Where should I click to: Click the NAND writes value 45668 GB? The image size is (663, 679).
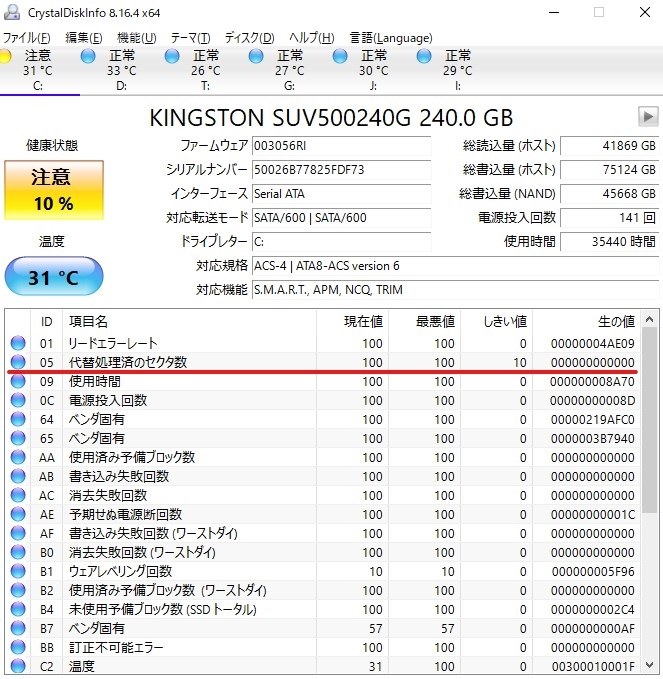(x=610, y=194)
